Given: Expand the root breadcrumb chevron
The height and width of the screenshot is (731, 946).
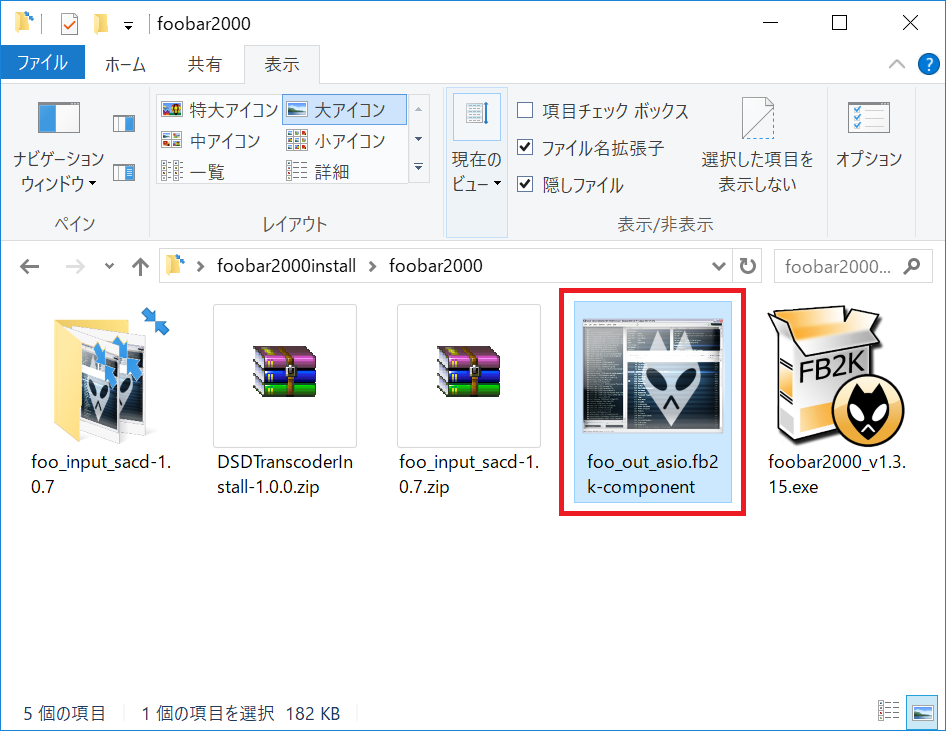Looking at the screenshot, I should pos(200,266).
